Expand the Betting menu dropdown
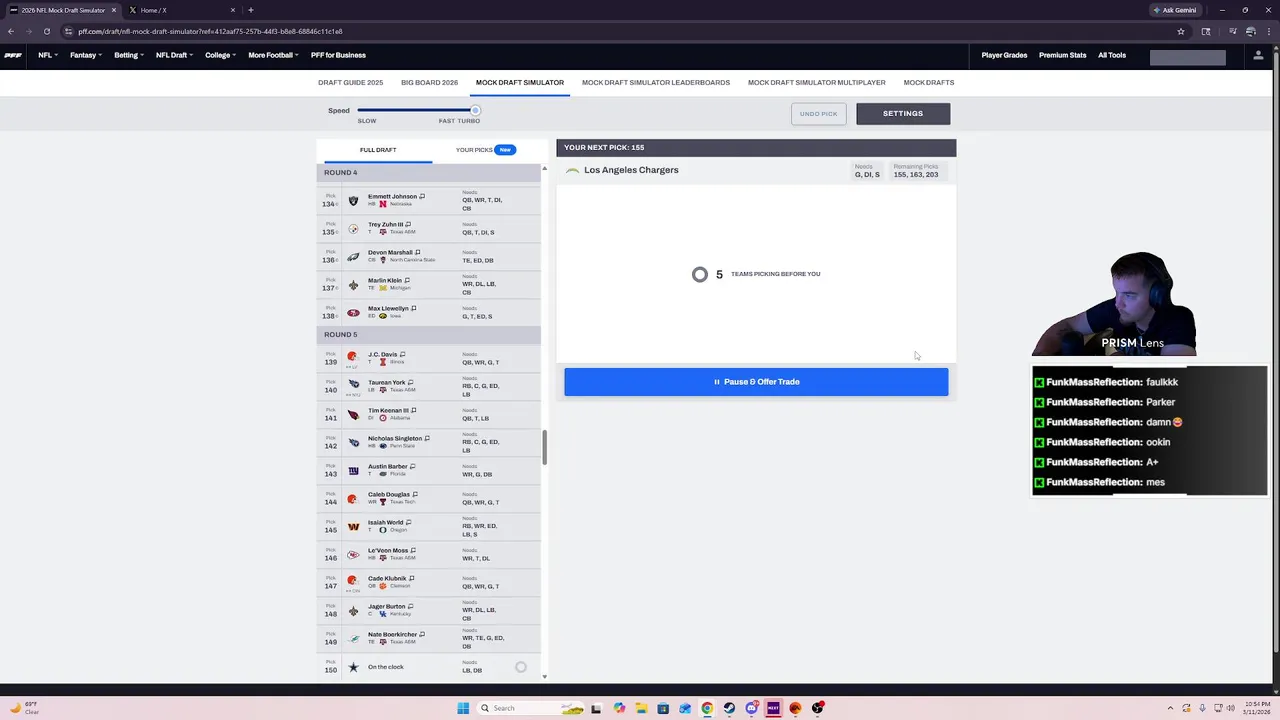Image resolution: width=1280 pixels, height=720 pixels. 129,55
